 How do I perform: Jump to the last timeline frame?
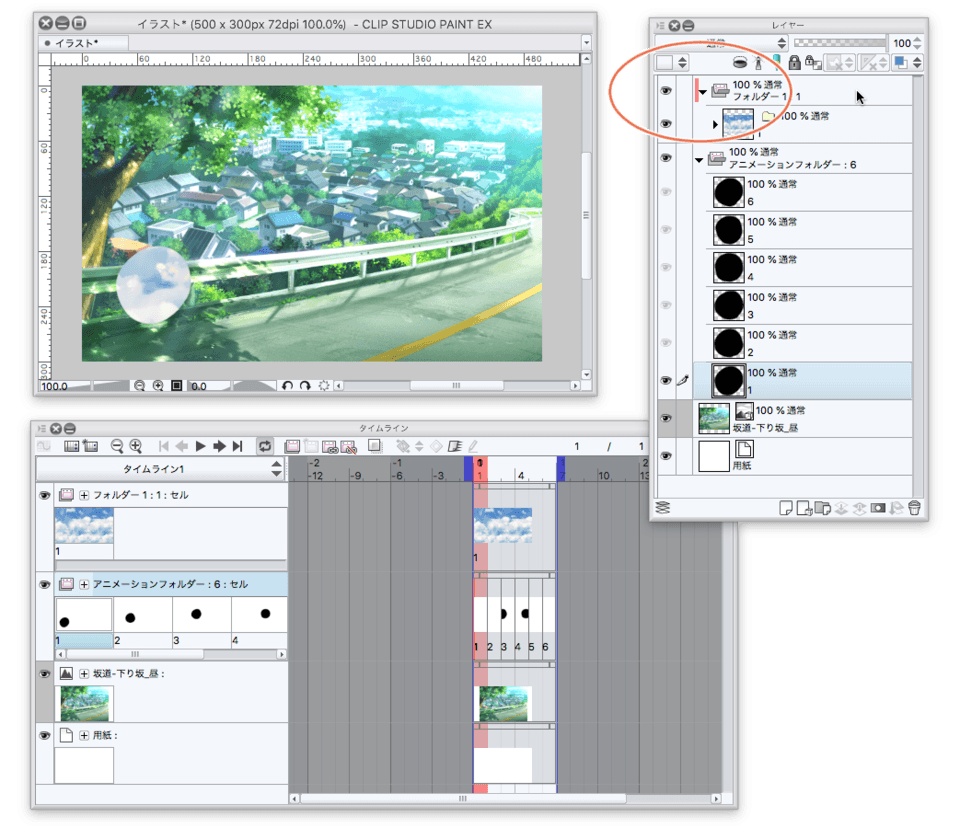pos(238,446)
